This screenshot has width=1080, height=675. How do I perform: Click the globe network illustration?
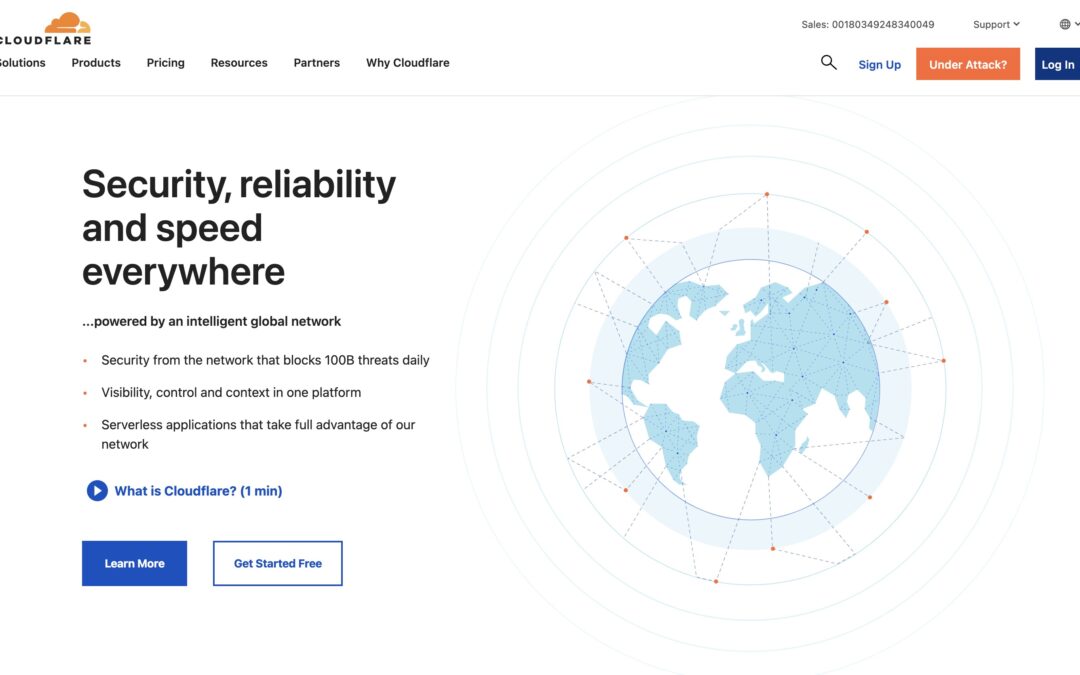click(x=751, y=389)
